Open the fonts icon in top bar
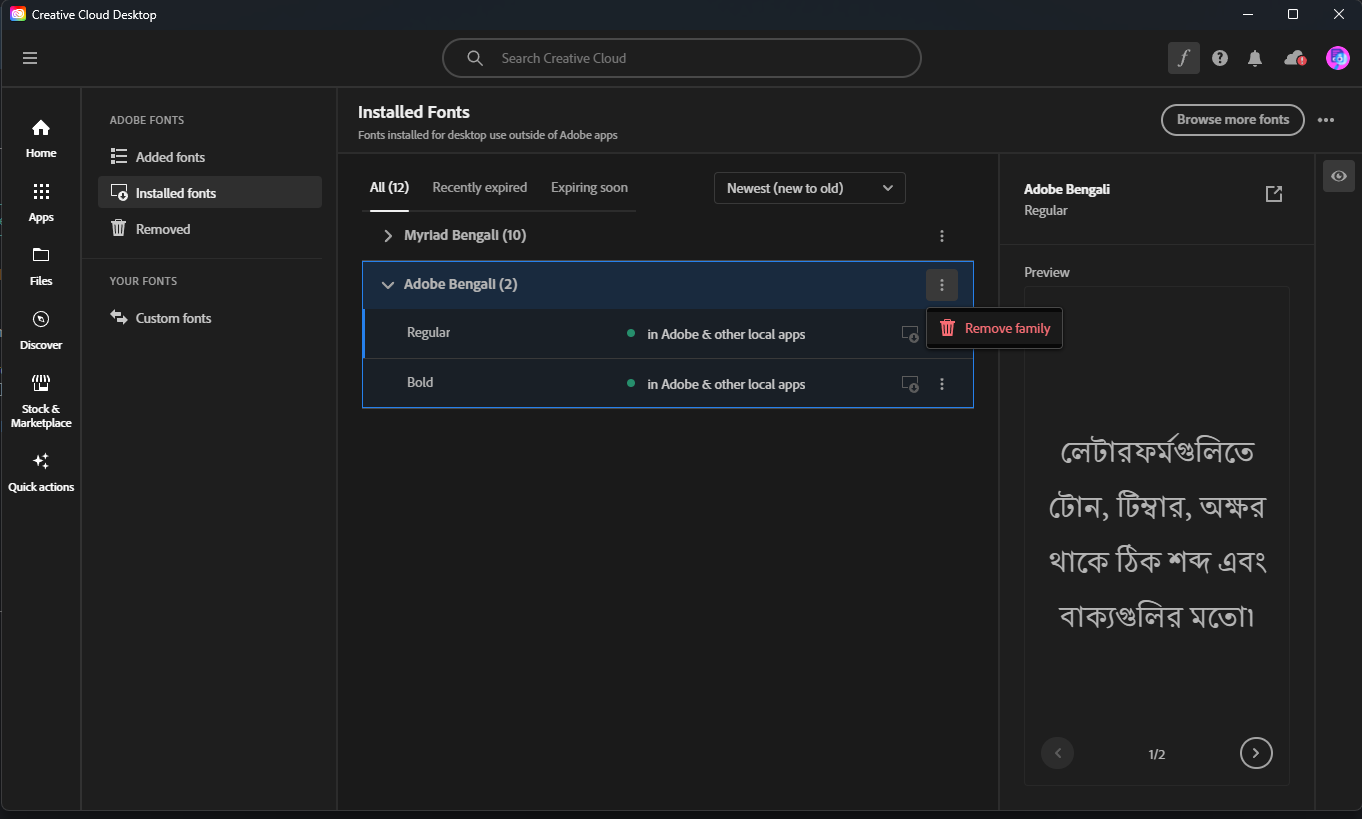 point(1184,58)
